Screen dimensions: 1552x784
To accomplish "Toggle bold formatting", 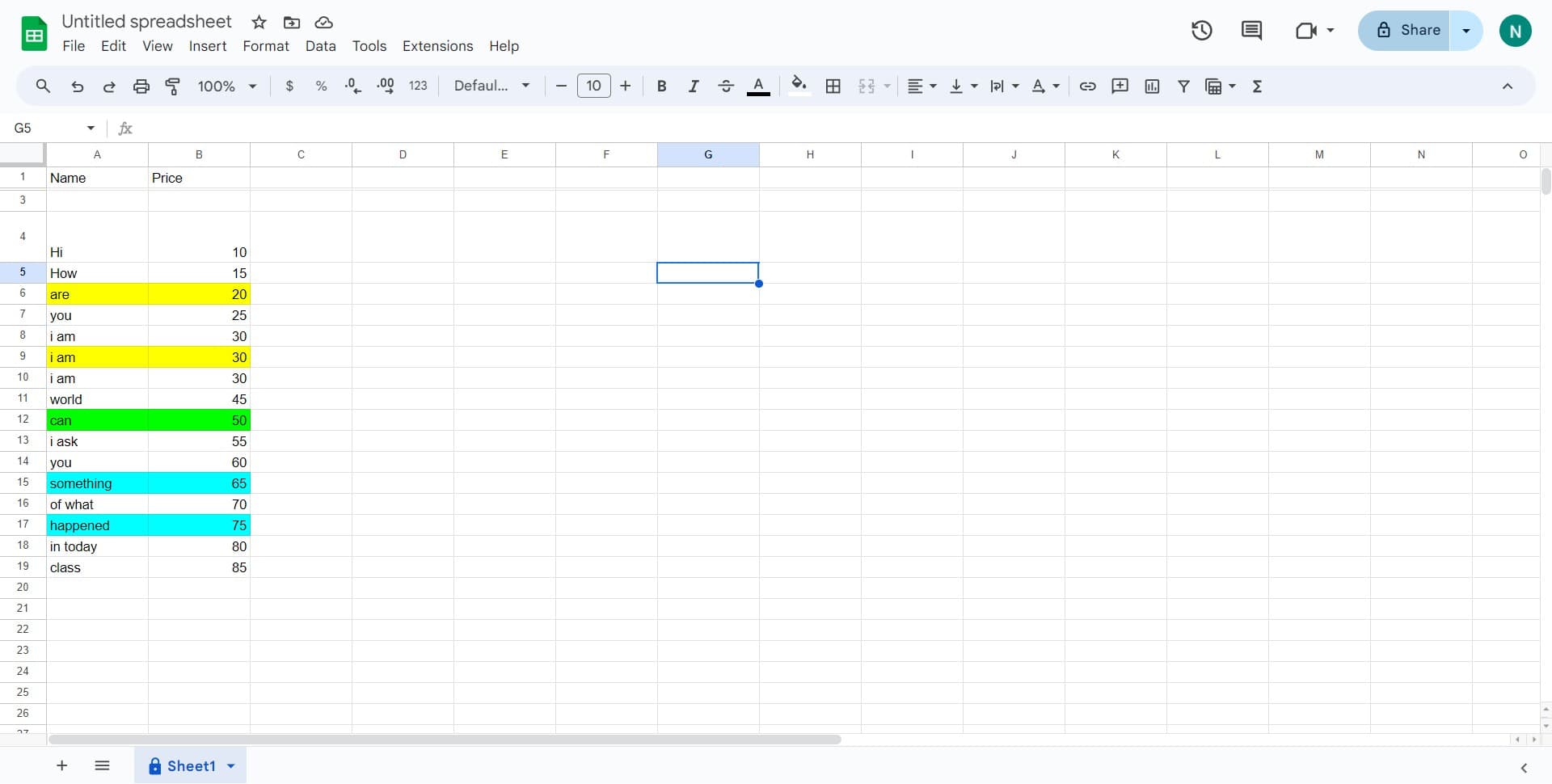I will [x=661, y=86].
